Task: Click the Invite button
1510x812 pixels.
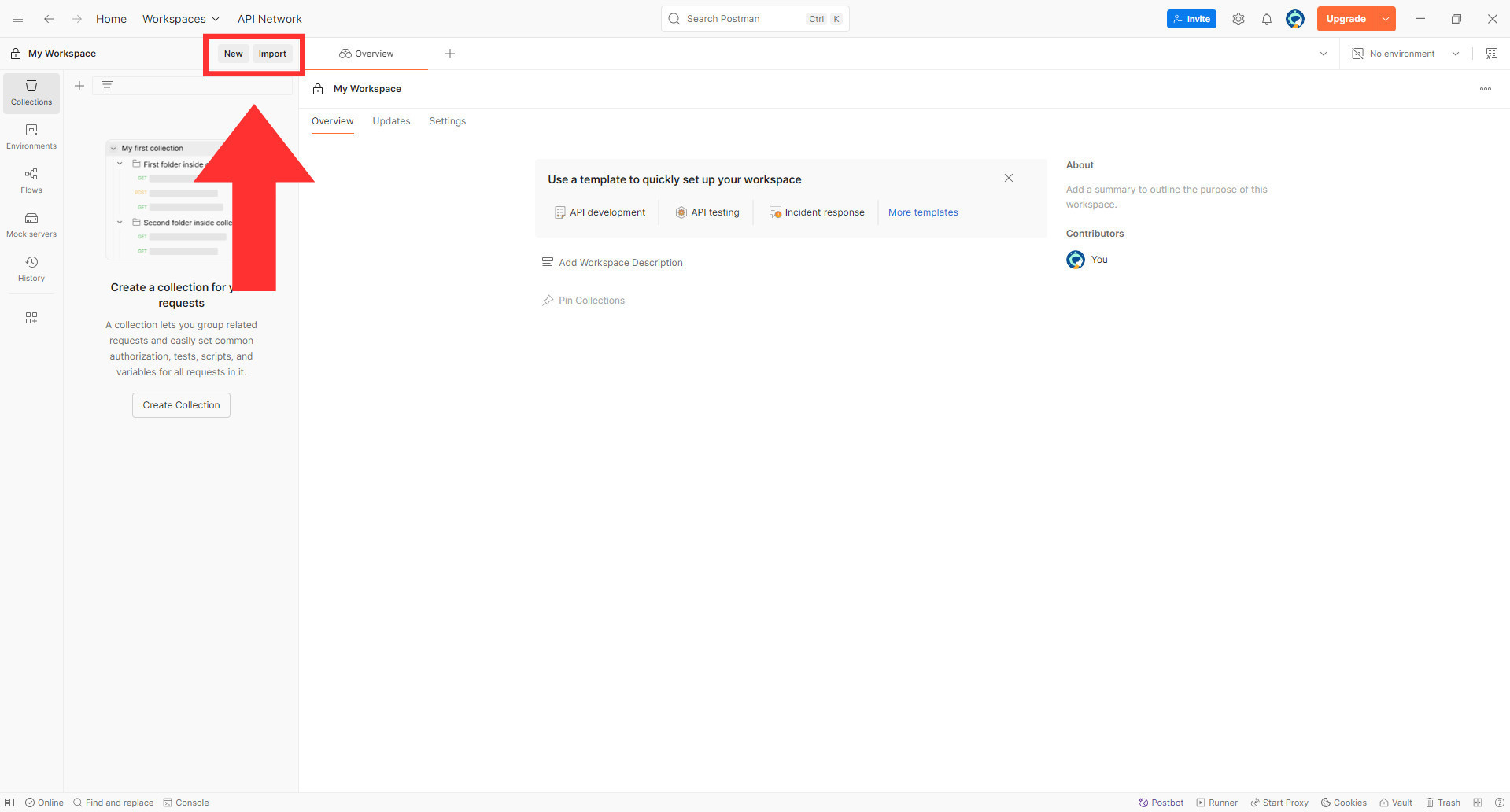Action: tap(1191, 19)
